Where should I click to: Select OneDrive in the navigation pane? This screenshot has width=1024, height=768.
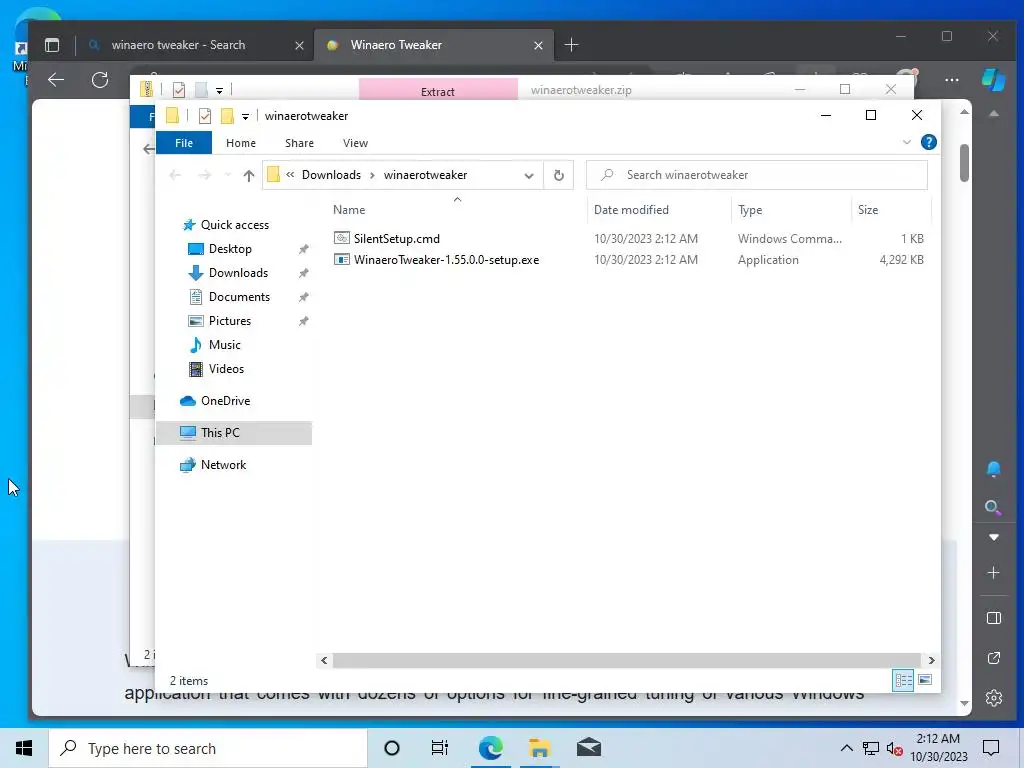point(225,401)
